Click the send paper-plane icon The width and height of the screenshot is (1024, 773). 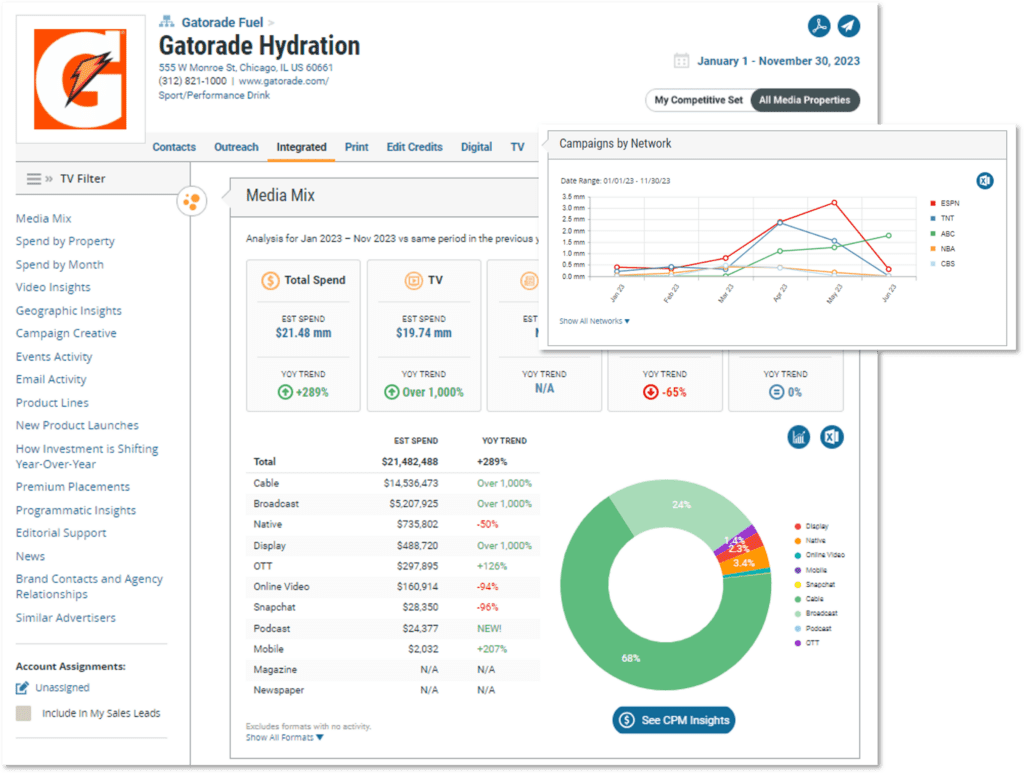pos(848,26)
